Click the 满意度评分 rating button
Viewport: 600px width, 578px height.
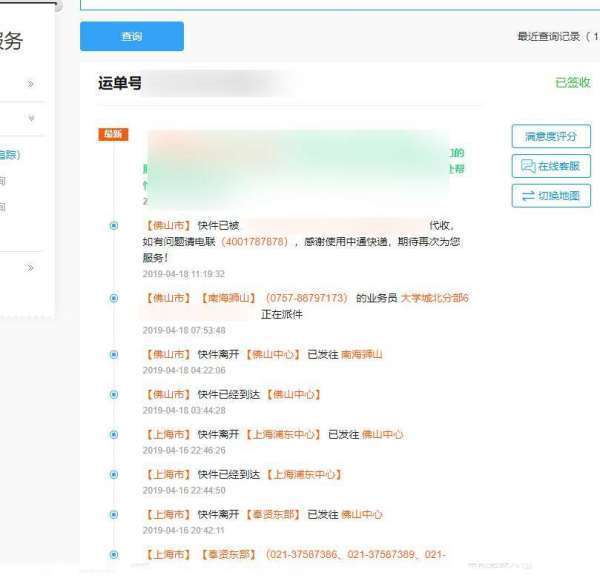tap(551, 137)
